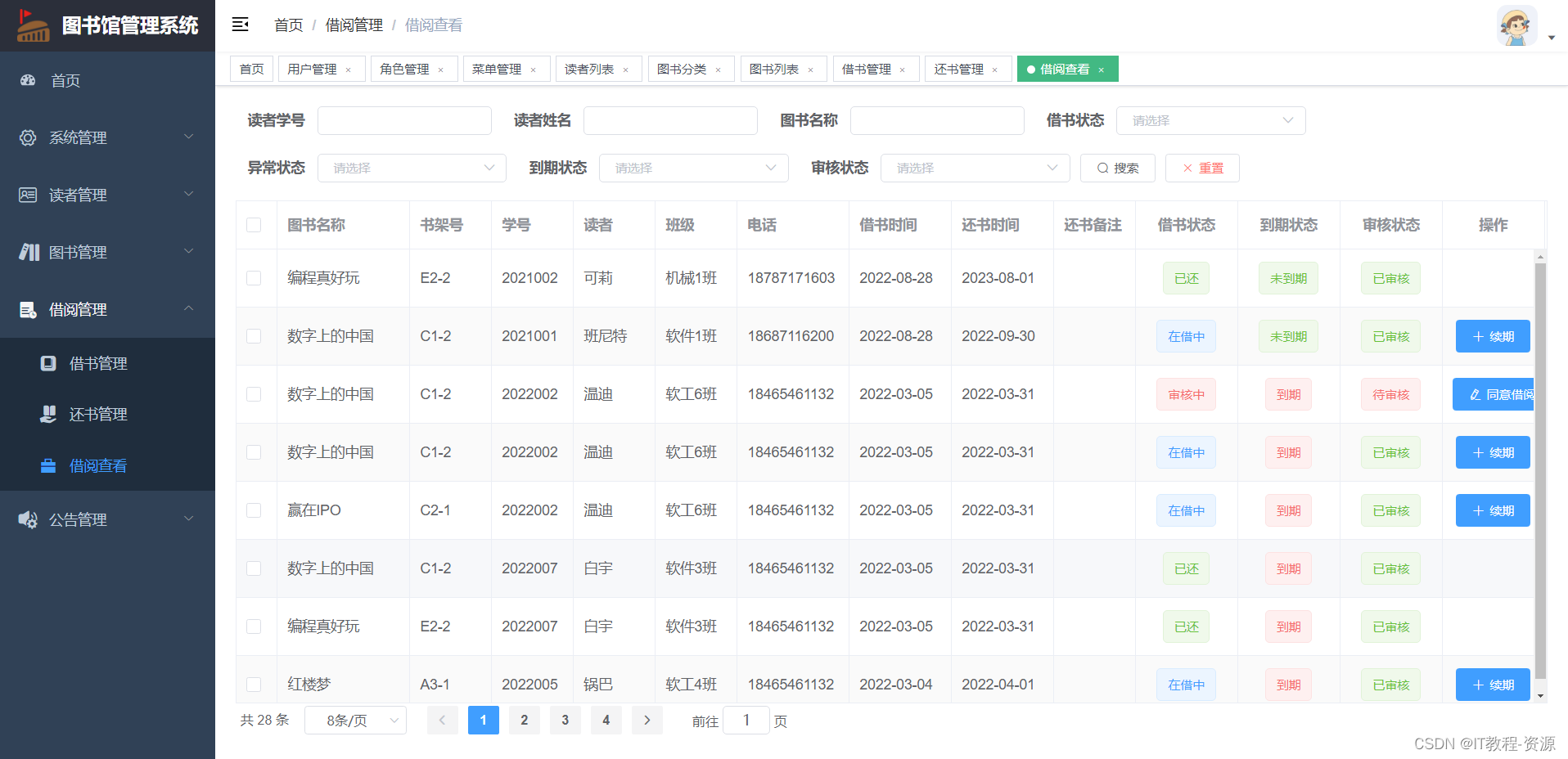This screenshot has width=1568, height=759.
Task: Click the 首页 dashboard icon in sidebar
Action: pyautogui.click(x=28, y=80)
